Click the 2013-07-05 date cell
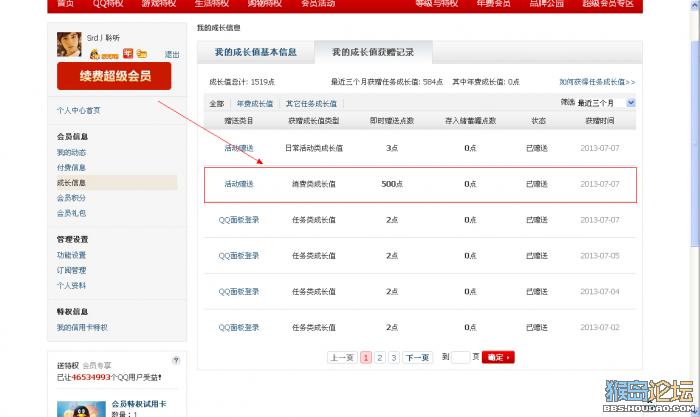The width and height of the screenshot is (700, 417). point(600,255)
